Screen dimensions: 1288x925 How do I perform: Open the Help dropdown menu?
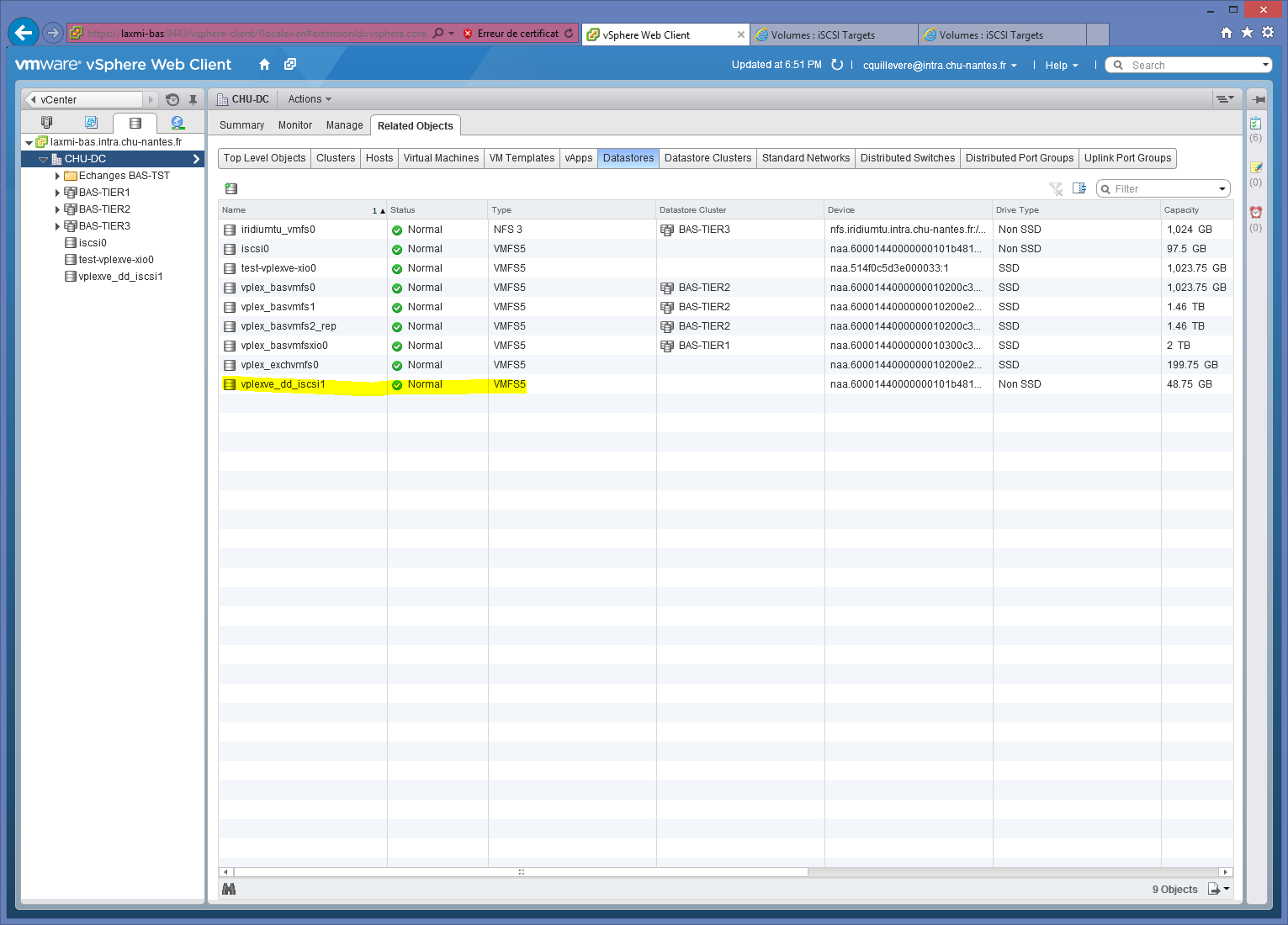(x=1061, y=66)
